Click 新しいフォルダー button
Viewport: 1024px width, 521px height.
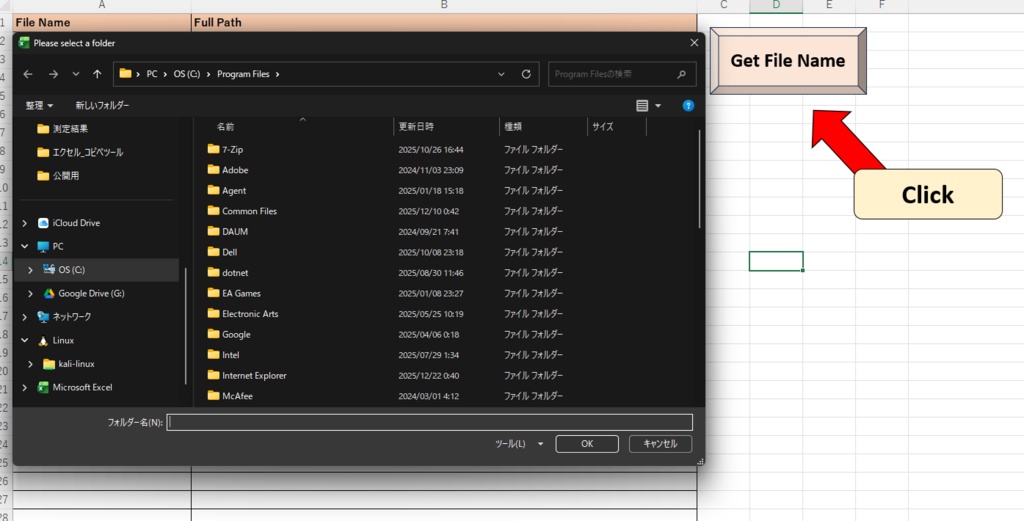click(103, 106)
